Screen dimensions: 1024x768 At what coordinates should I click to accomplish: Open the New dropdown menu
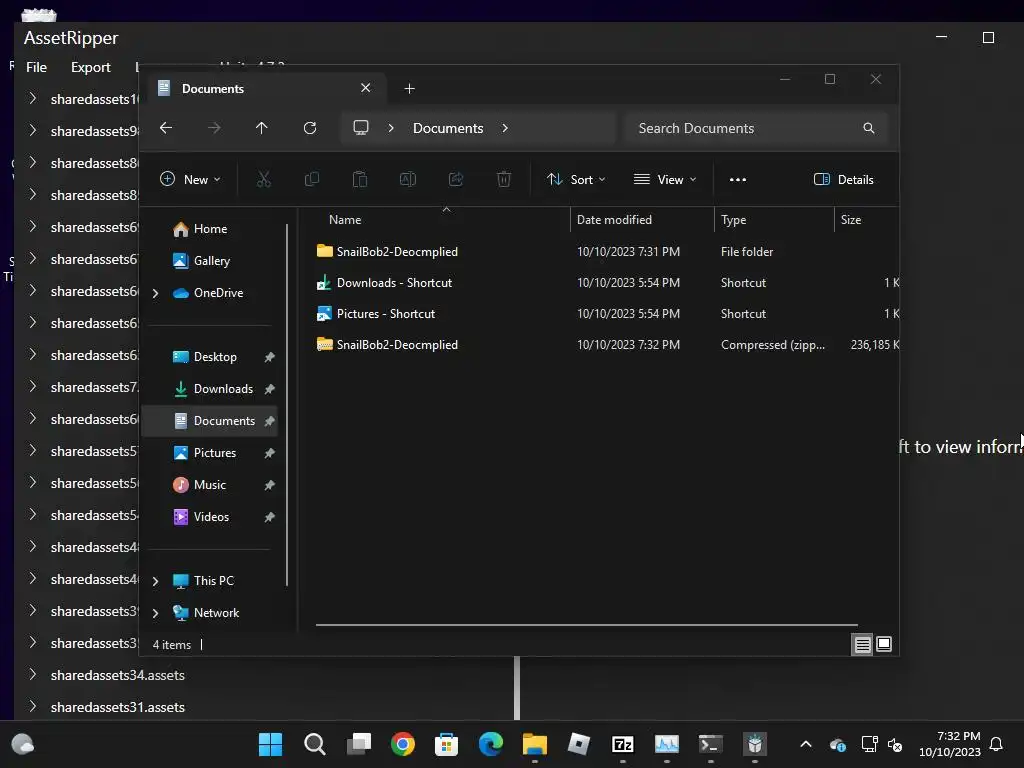pyautogui.click(x=191, y=180)
